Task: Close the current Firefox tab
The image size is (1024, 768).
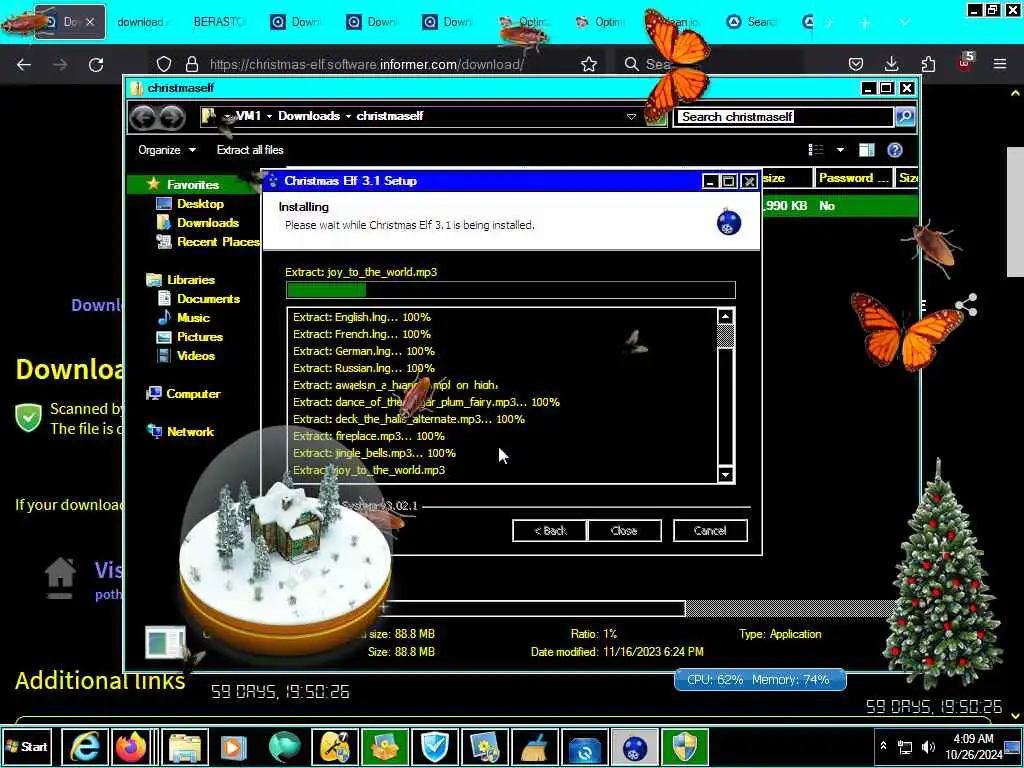Action: click(90, 22)
